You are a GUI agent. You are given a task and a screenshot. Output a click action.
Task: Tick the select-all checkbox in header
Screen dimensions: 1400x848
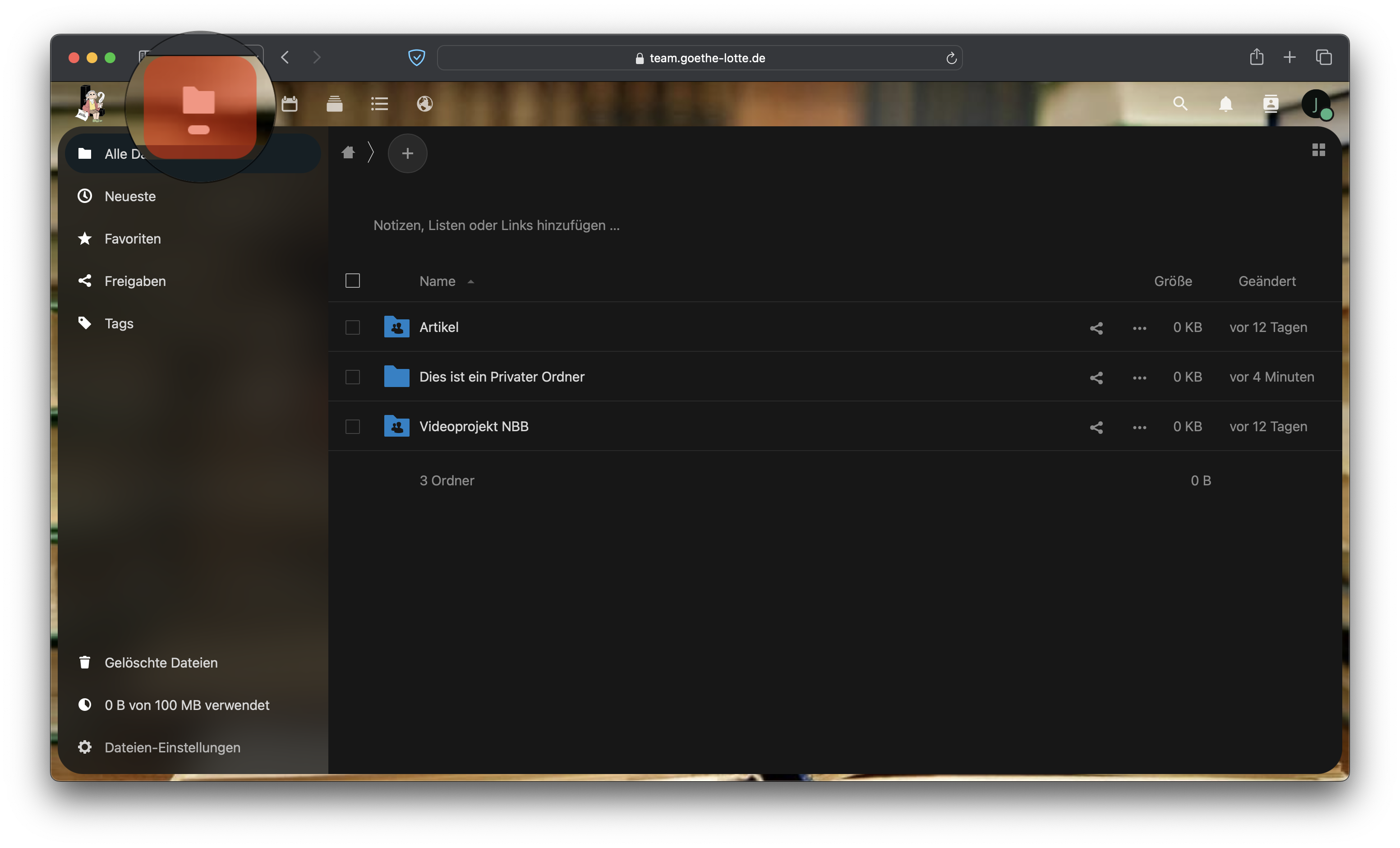(x=352, y=281)
